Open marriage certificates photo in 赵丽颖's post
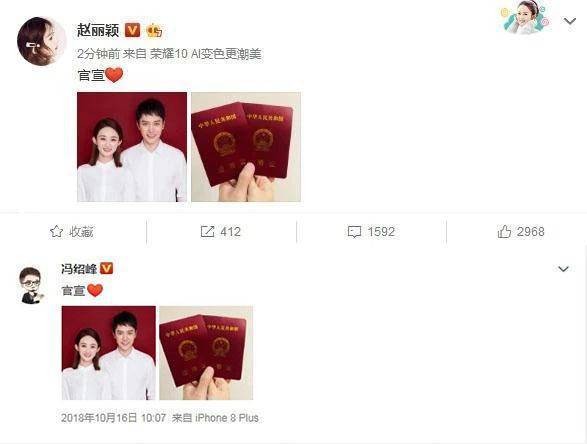Screen dimensions: 587x444 [x=246, y=147]
